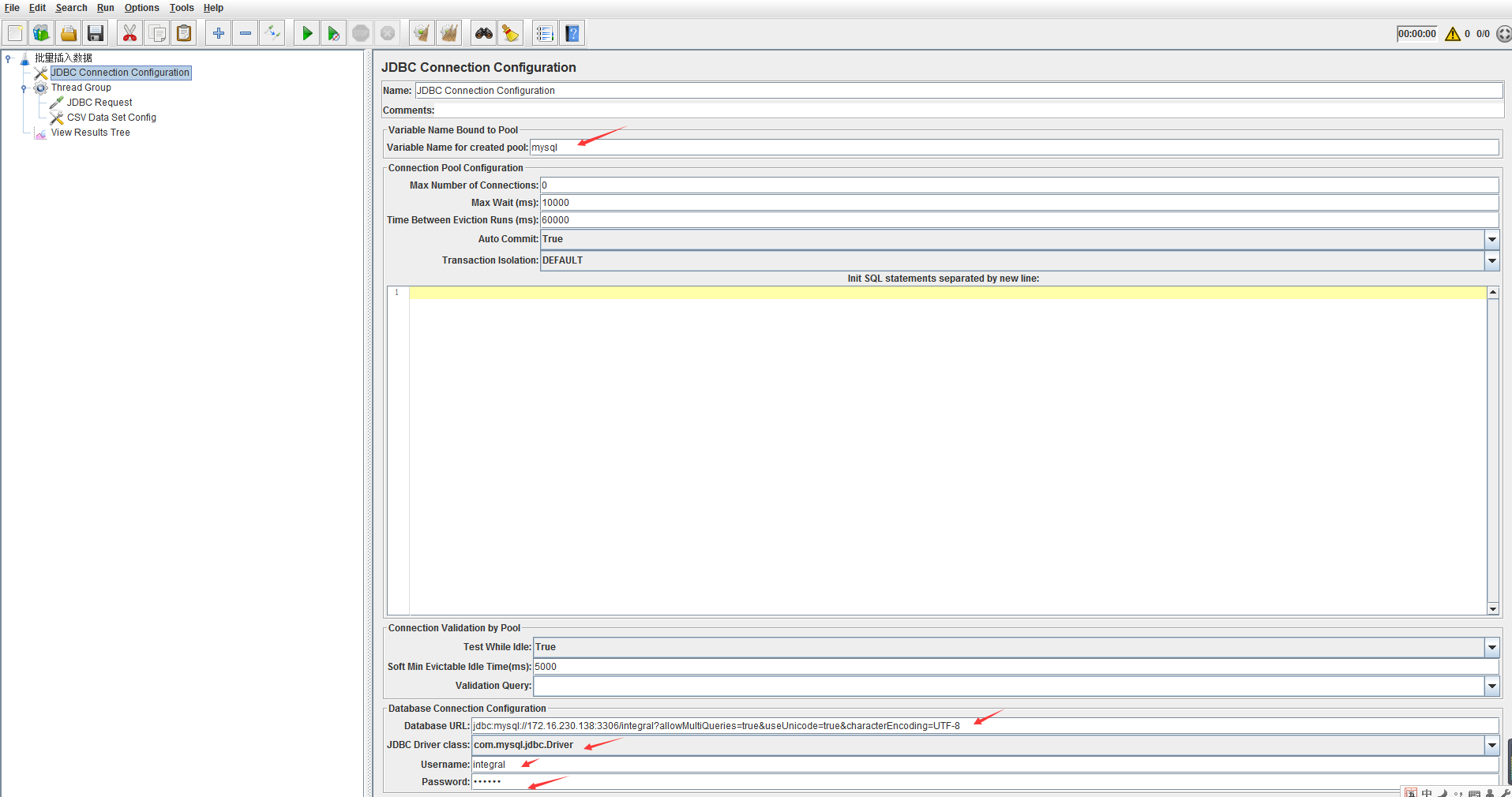This screenshot has width=1512, height=797.
Task: Save the test plan with floppy icon
Action: point(96,33)
